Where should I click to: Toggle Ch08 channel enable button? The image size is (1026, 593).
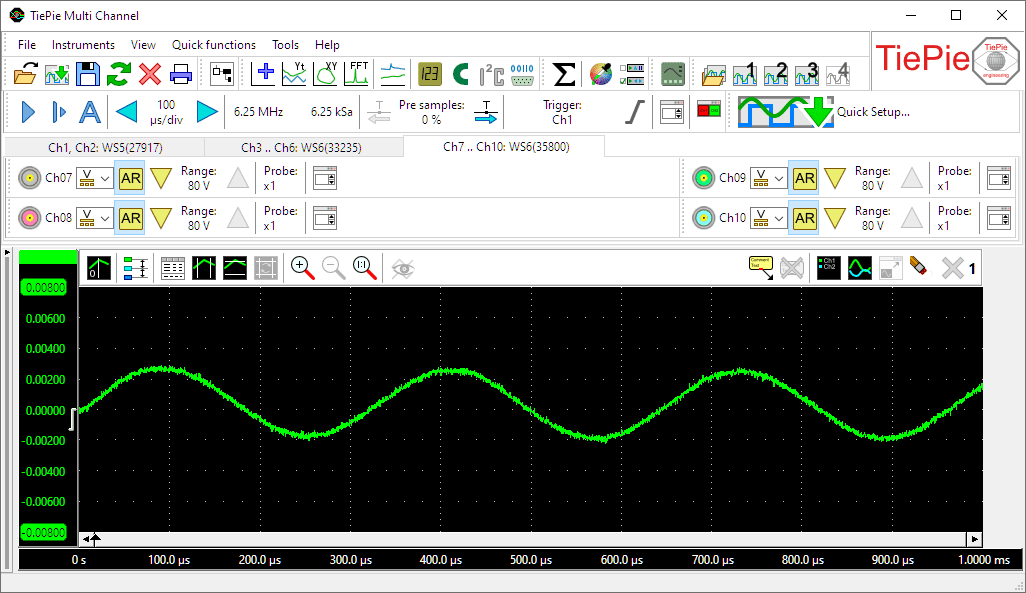28,218
